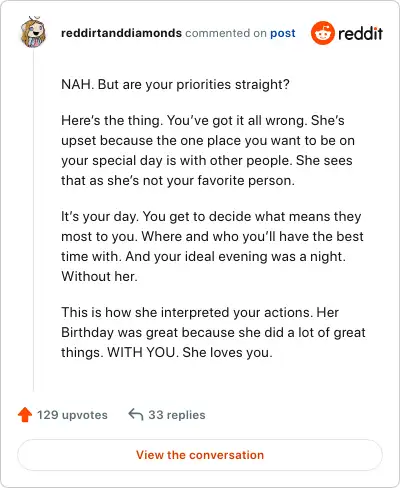This screenshot has height=488, width=400.
Task: Click the "that as she's not your favorite person" line
Action: coord(178,180)
